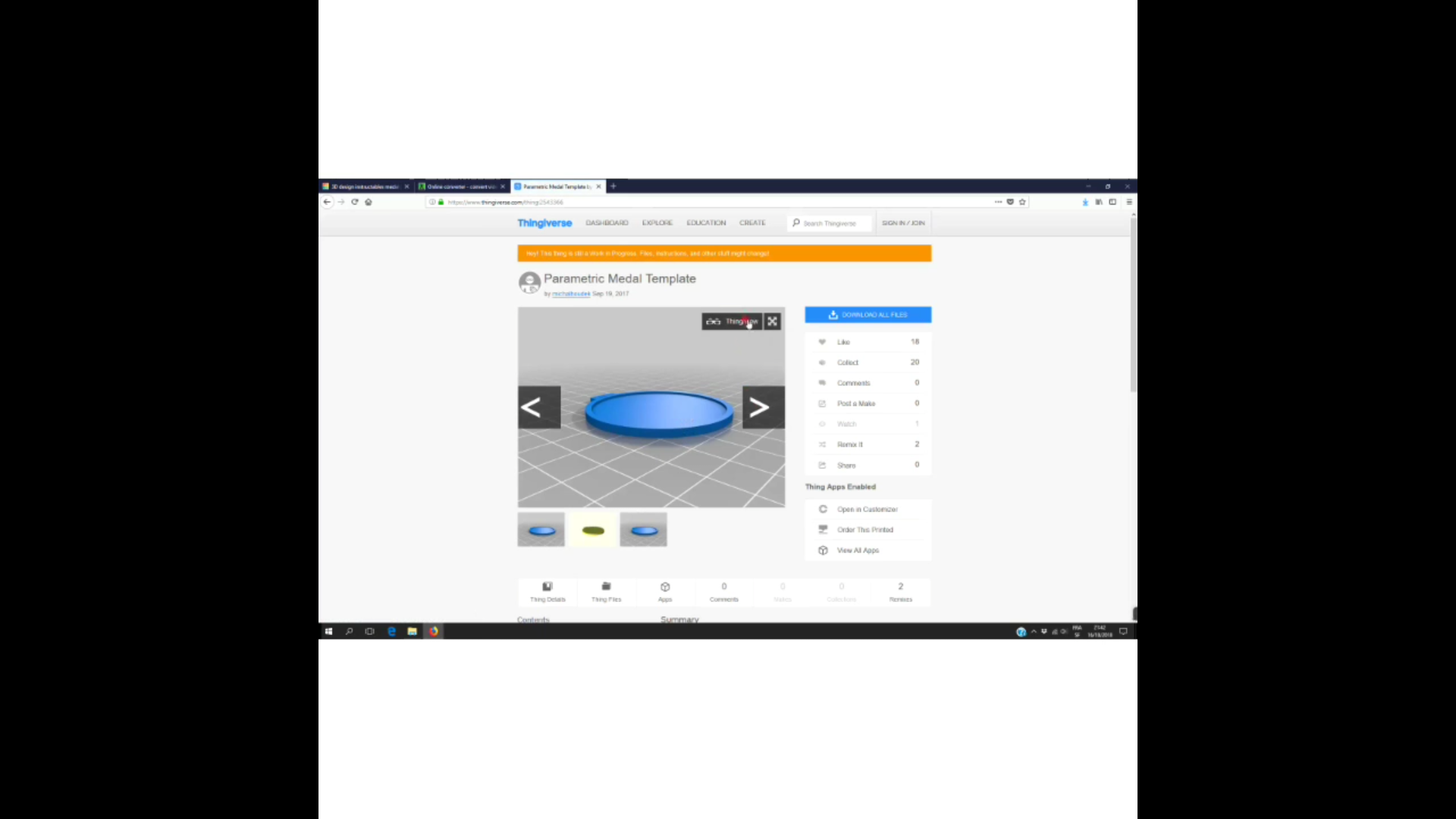This screenshot has width=1456, height=819.
Task: Open the Comments tab below the images
Action: 724,592
